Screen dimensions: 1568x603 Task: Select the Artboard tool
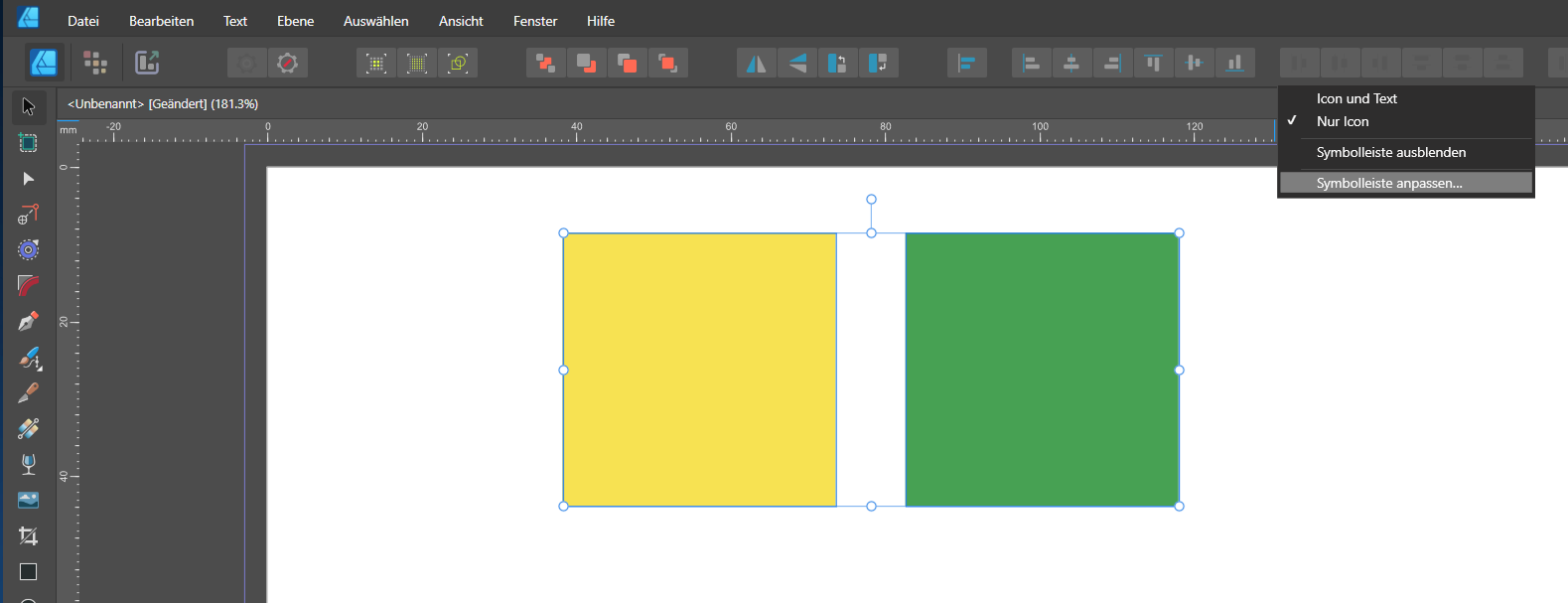point(29,142)
